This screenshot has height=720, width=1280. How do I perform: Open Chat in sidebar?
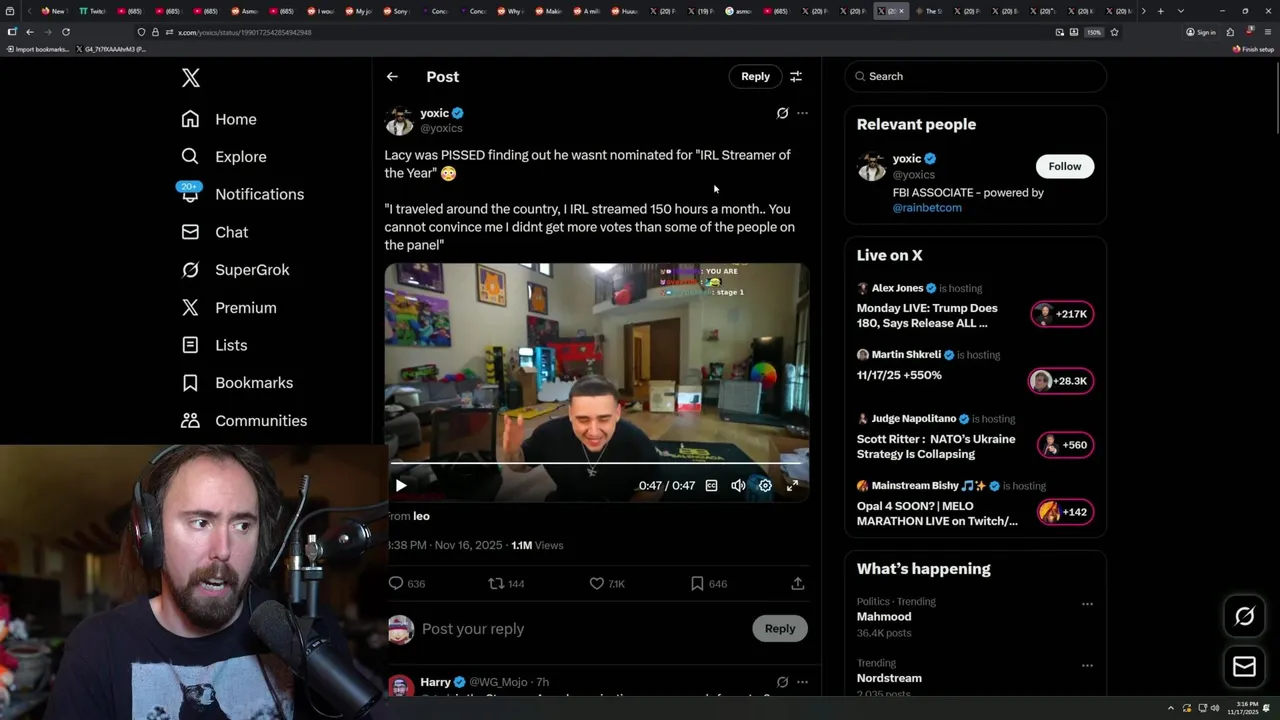coord(215,232)
